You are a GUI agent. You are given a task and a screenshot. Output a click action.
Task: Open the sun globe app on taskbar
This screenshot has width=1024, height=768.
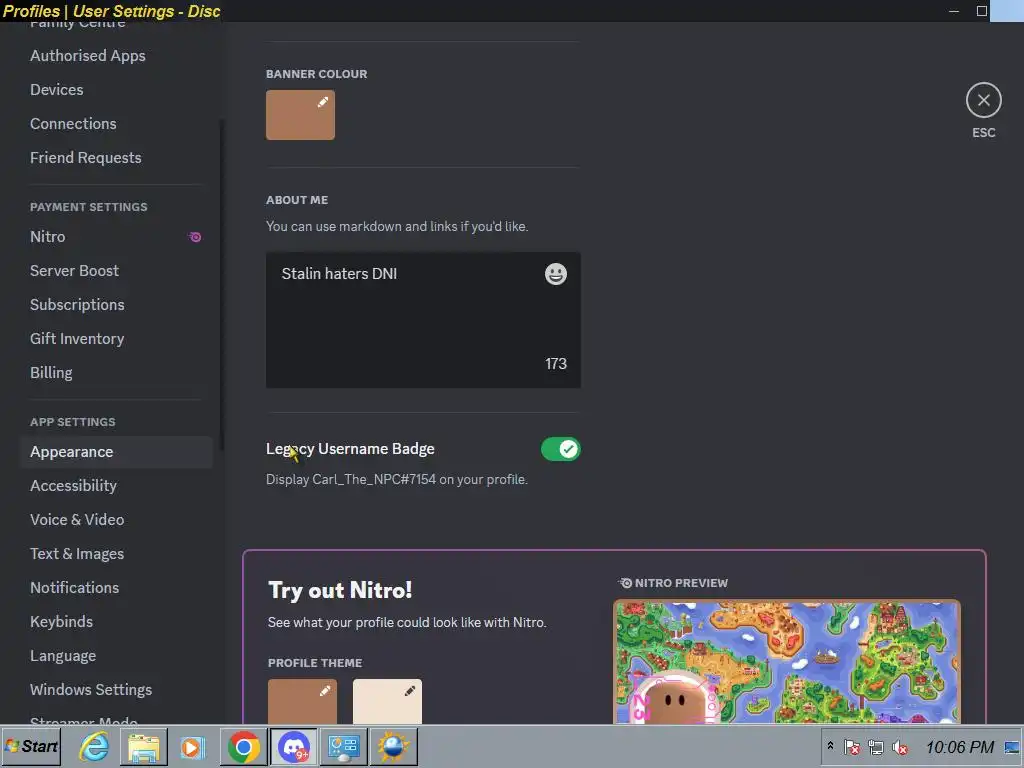coord(393,746)
